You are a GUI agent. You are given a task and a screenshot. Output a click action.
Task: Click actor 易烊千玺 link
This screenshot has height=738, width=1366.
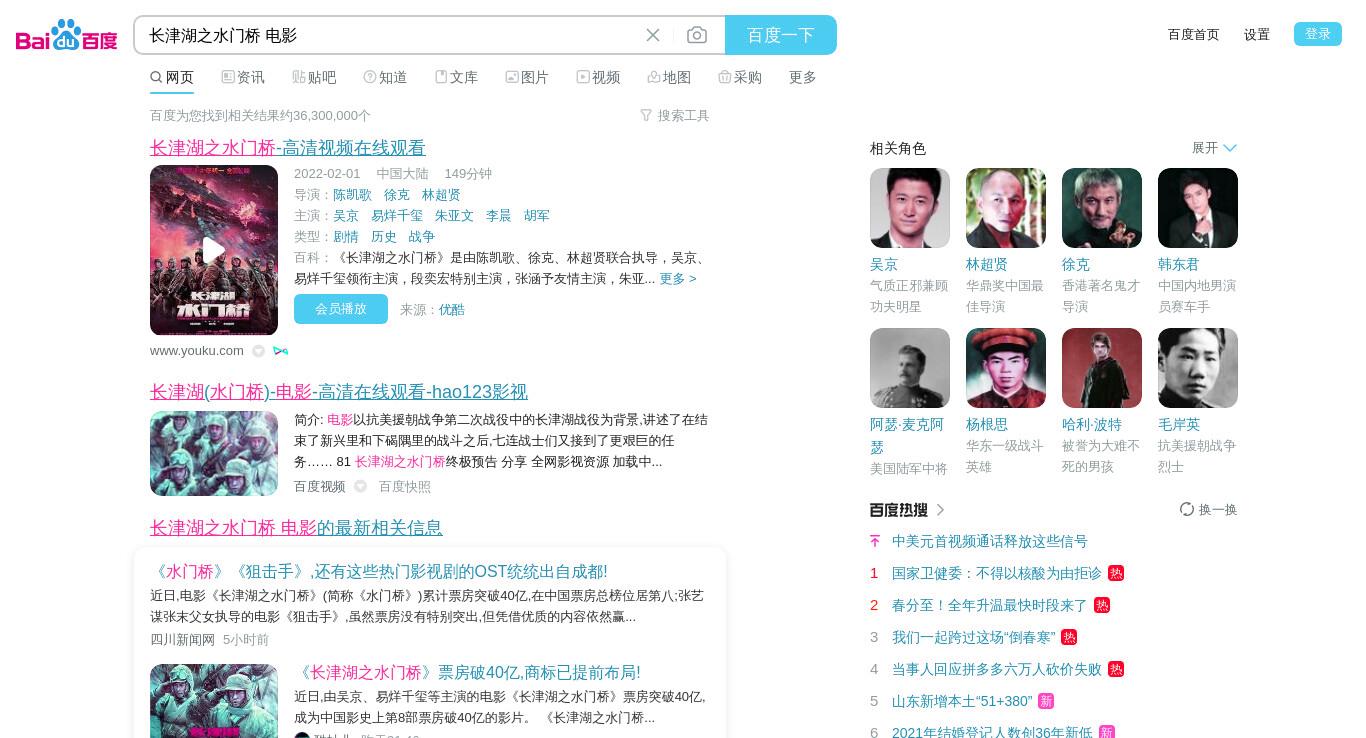[397, 215]
